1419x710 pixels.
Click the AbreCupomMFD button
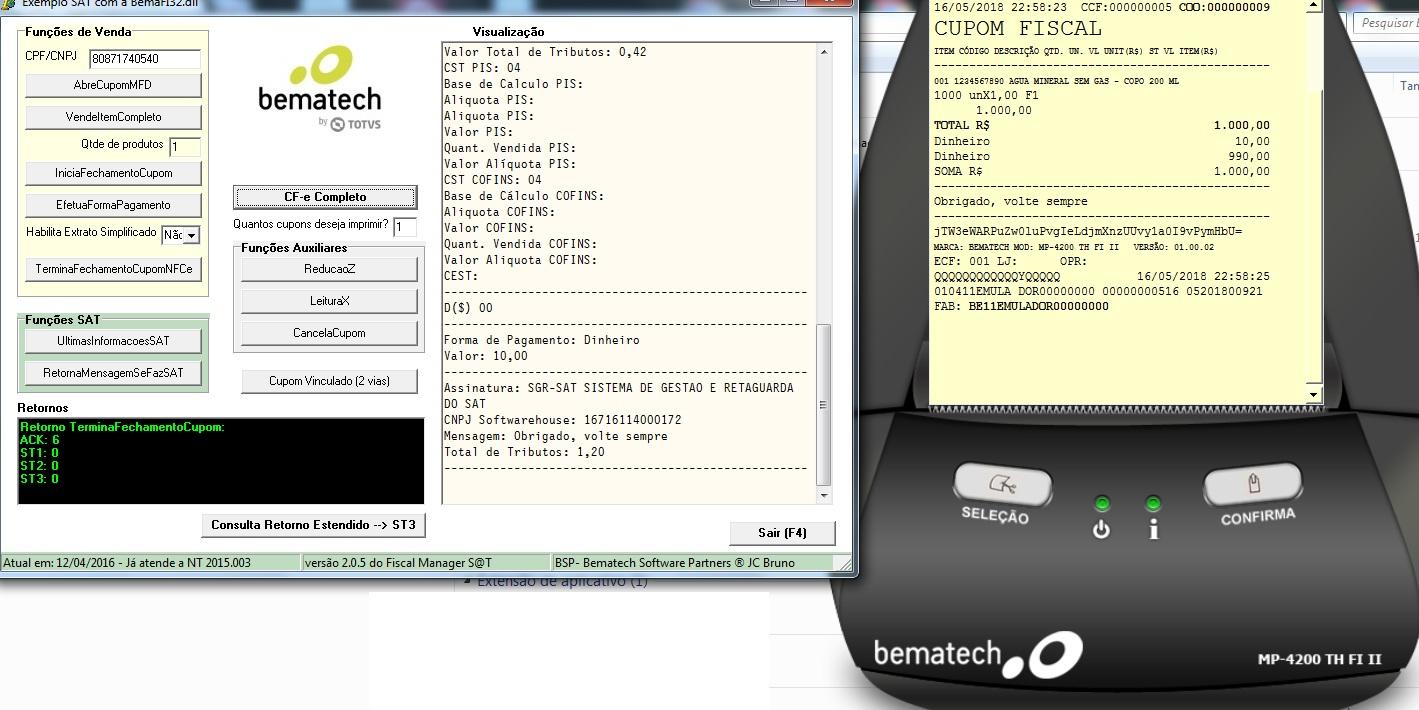point(113,85)
